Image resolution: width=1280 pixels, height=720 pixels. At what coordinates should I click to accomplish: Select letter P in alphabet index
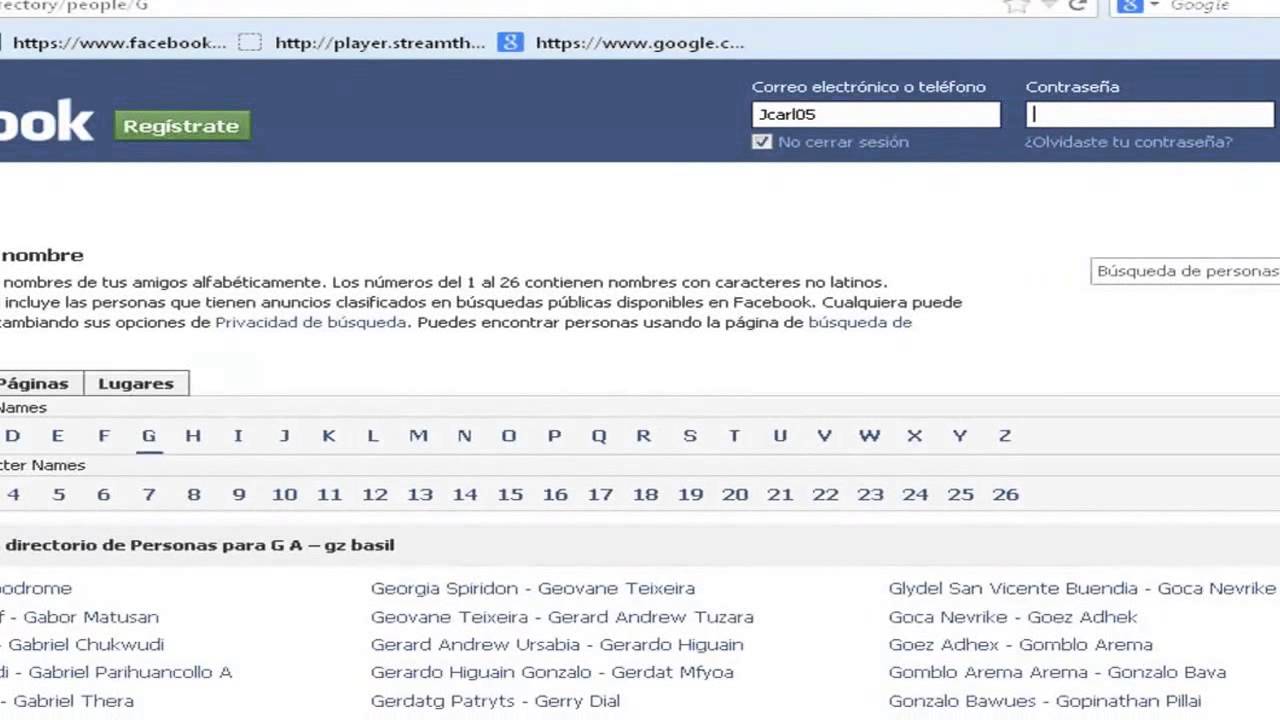tap(554, 436)
